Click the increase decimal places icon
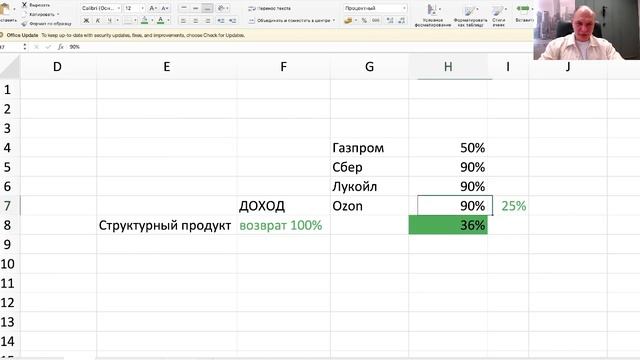 point(389,20)
